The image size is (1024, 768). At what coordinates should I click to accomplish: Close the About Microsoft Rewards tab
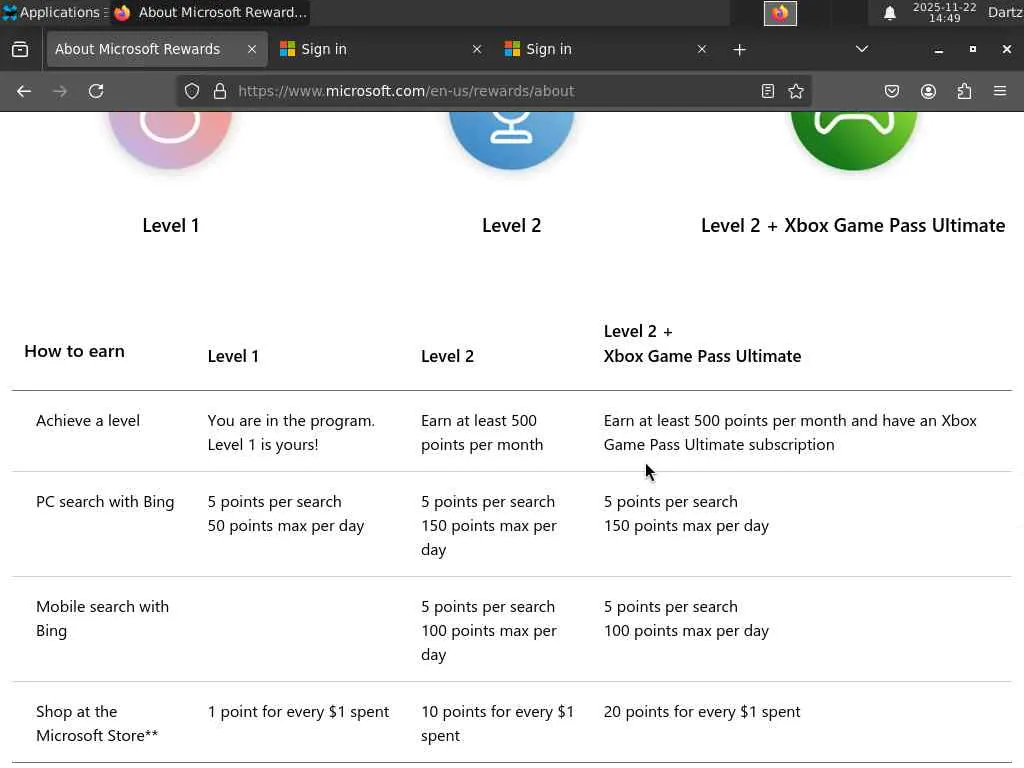click(251, 50)
